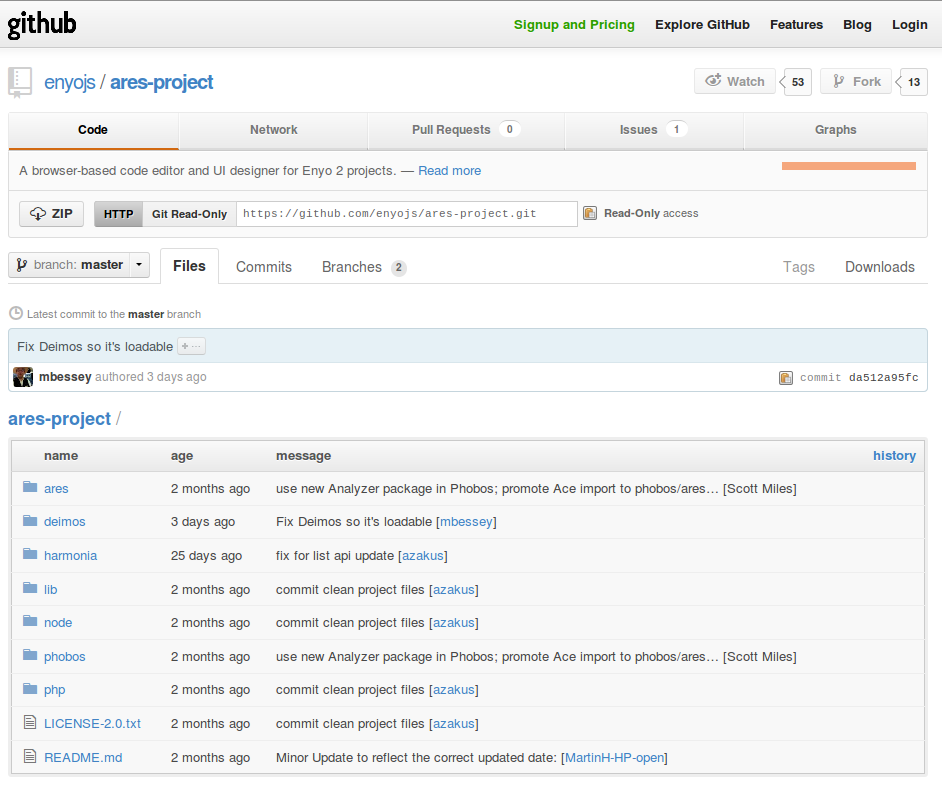Open the deimos folder
The image size is (942, 800).
point(64,522)
